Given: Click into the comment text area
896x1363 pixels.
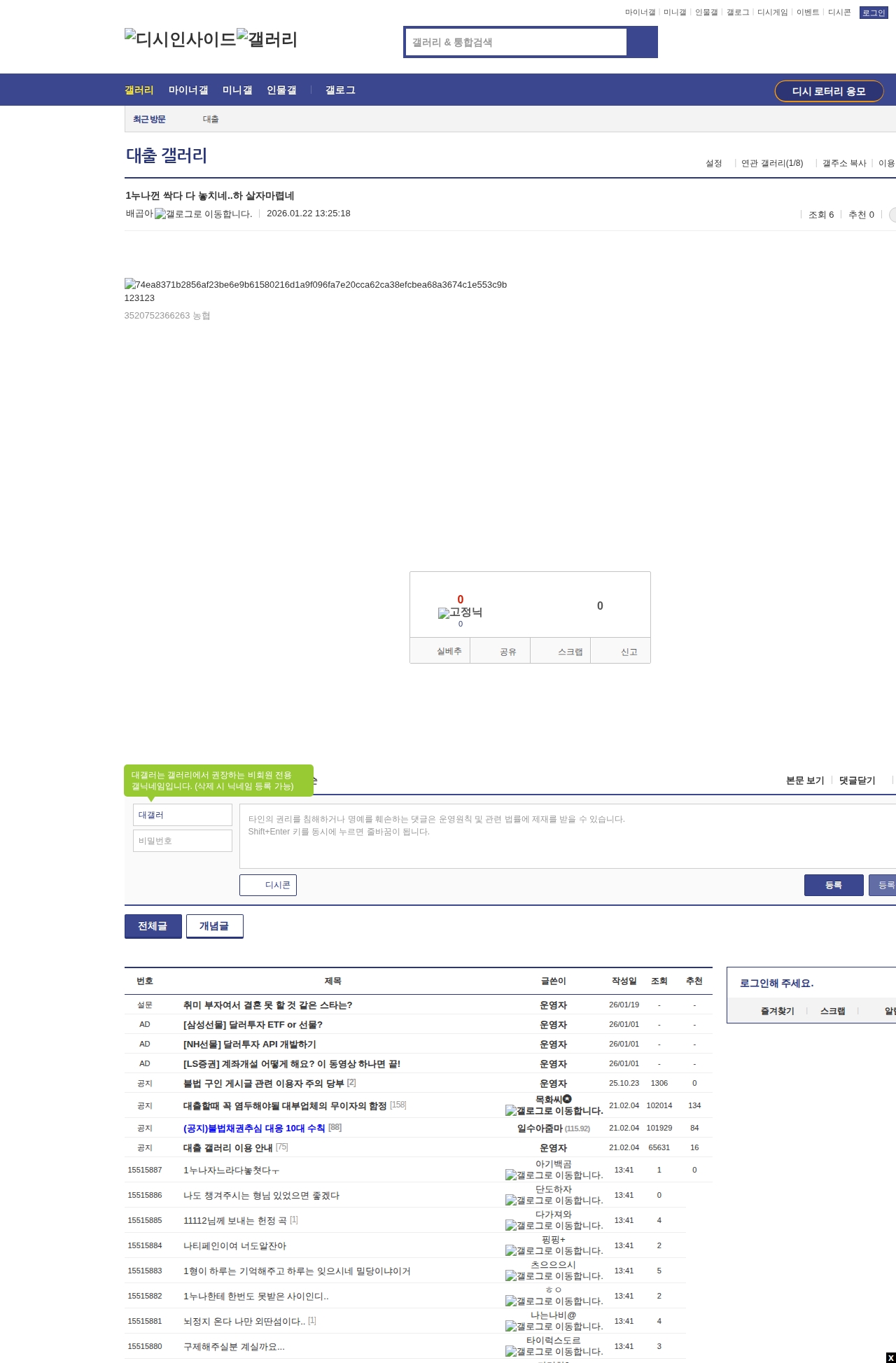Looking at the screenshot, I should click(568, 836).
